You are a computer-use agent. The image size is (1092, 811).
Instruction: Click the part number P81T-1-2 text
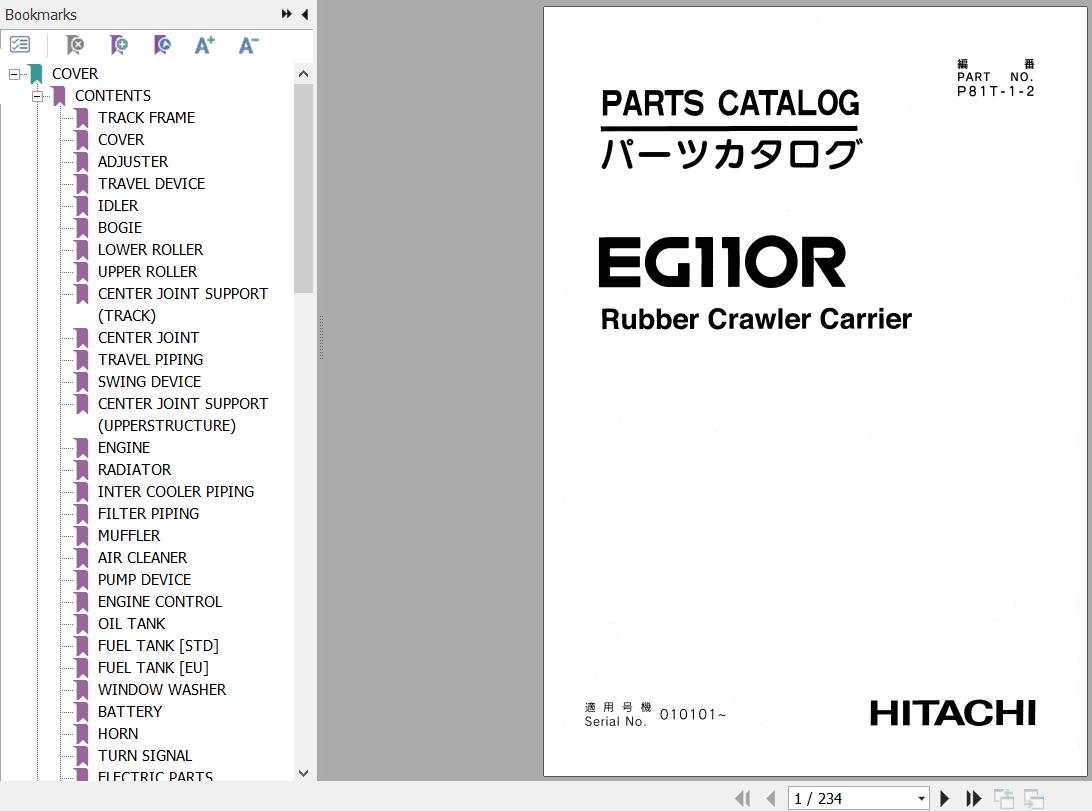click(x=995, y=91)
